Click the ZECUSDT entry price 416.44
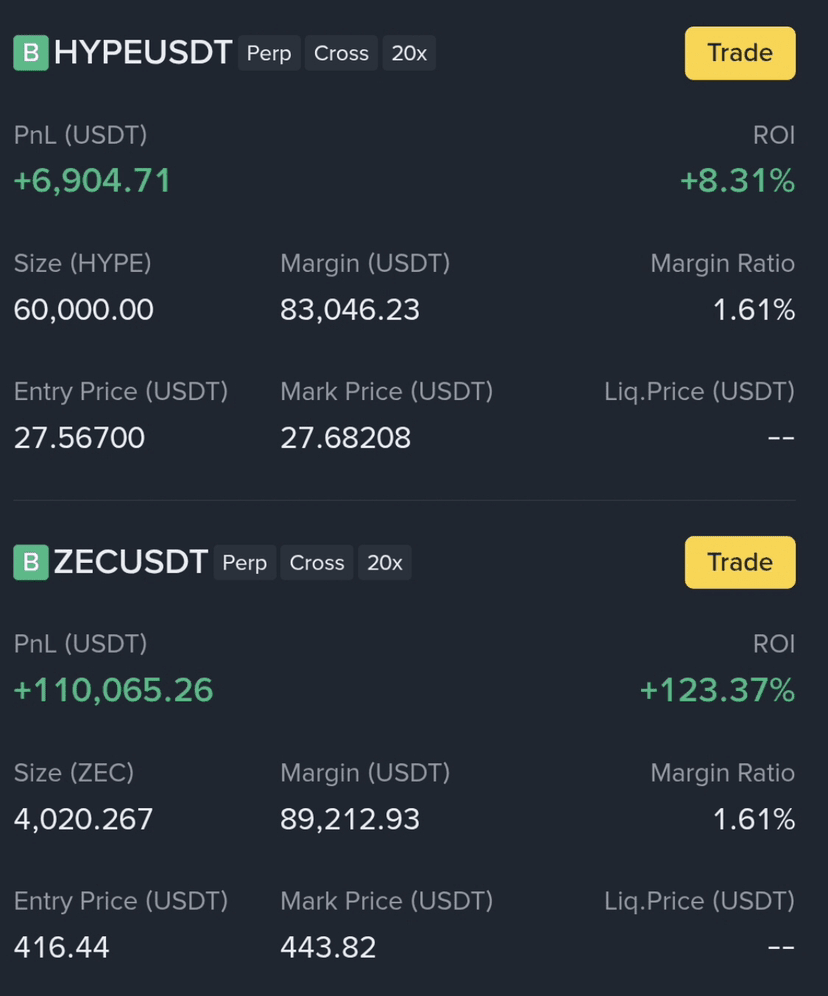 [62, 947]
